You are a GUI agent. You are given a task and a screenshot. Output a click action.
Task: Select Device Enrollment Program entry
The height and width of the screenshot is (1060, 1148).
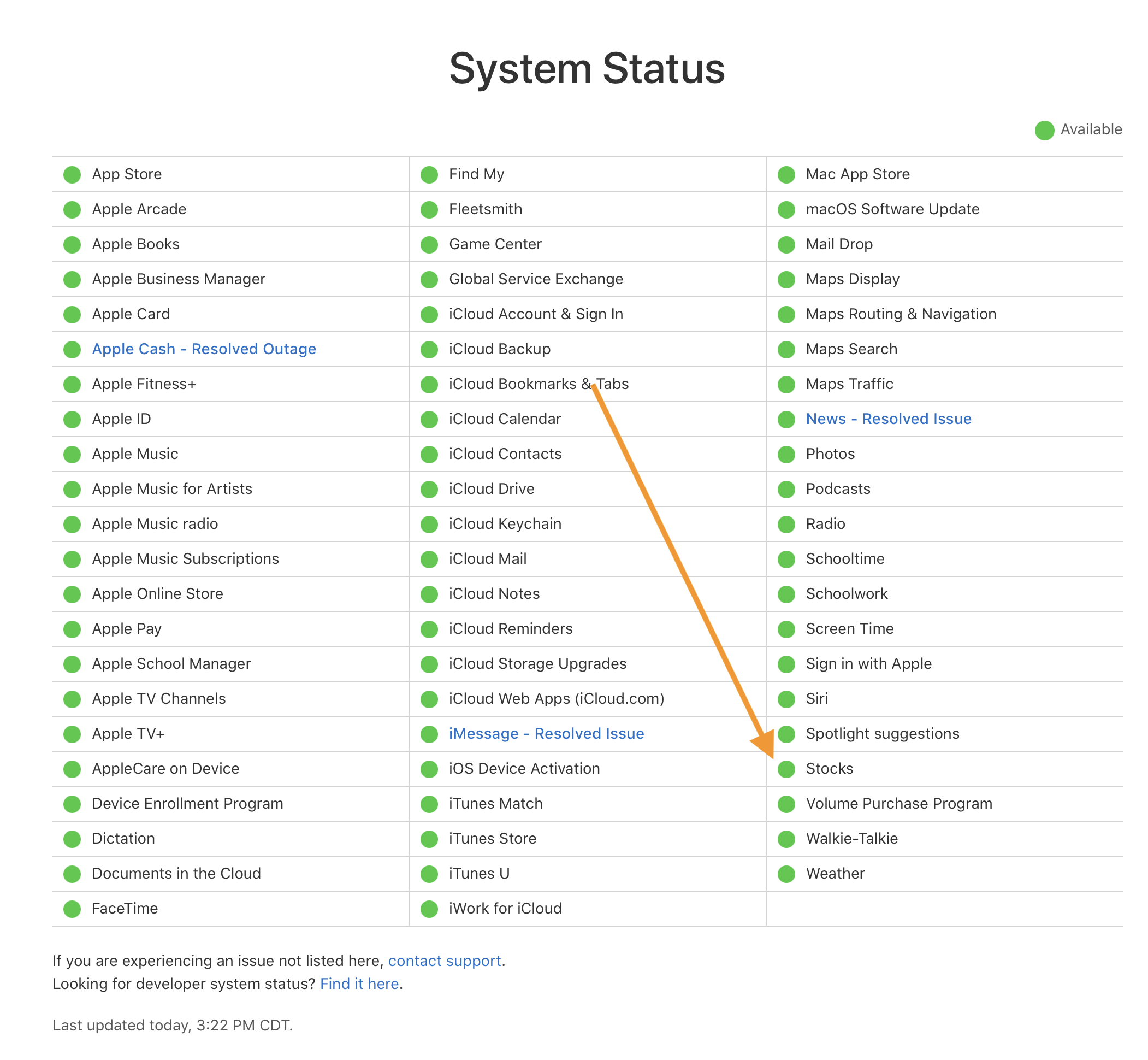(x=187, y=804)
